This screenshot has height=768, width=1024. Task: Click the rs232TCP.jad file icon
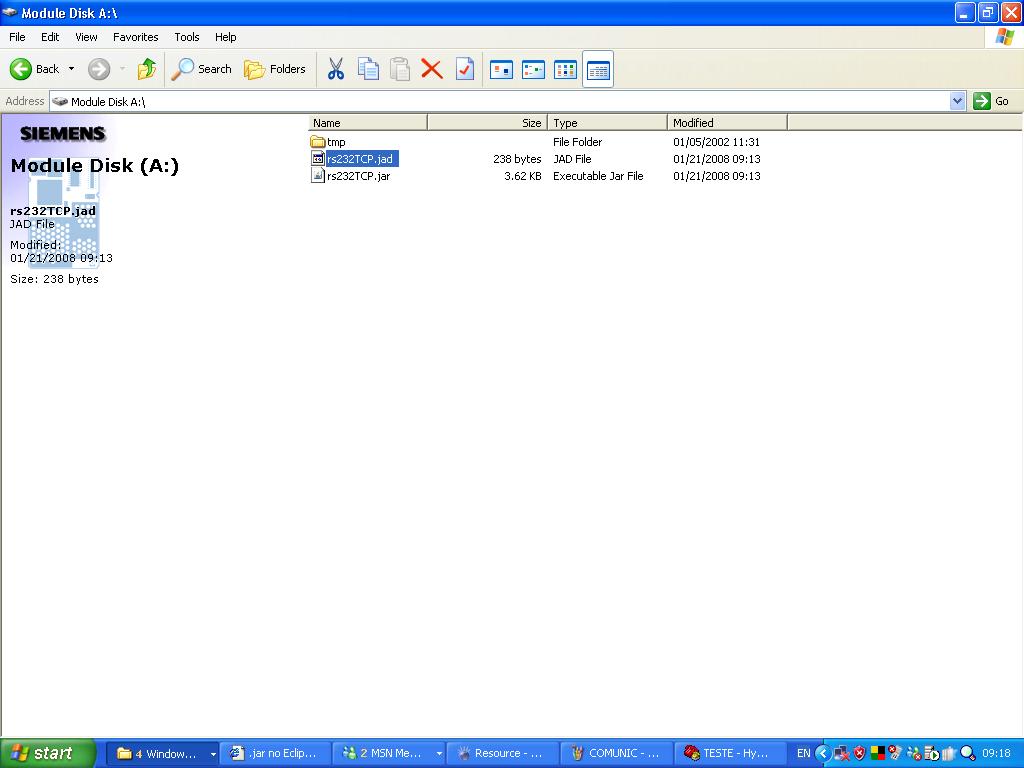point(317,159)
